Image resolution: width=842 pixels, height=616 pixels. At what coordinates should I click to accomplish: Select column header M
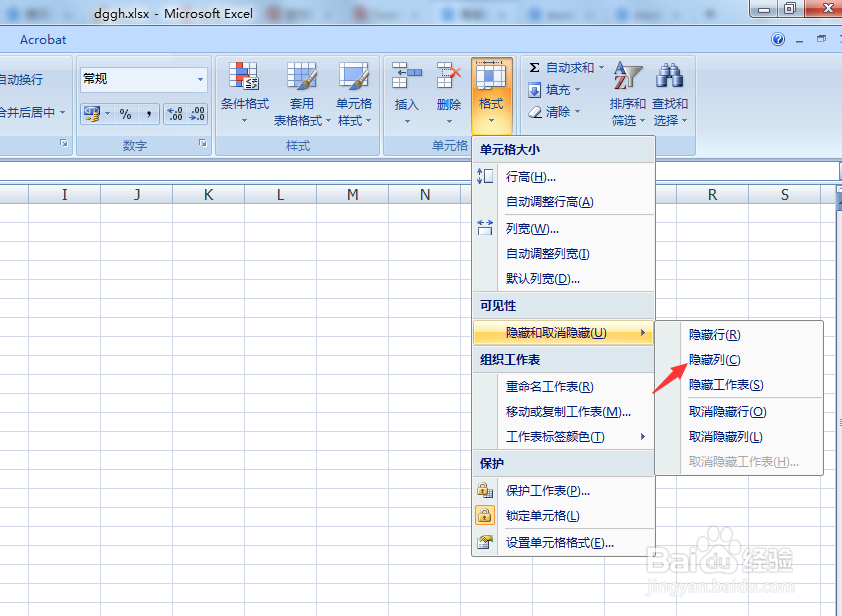click(352, 194)
